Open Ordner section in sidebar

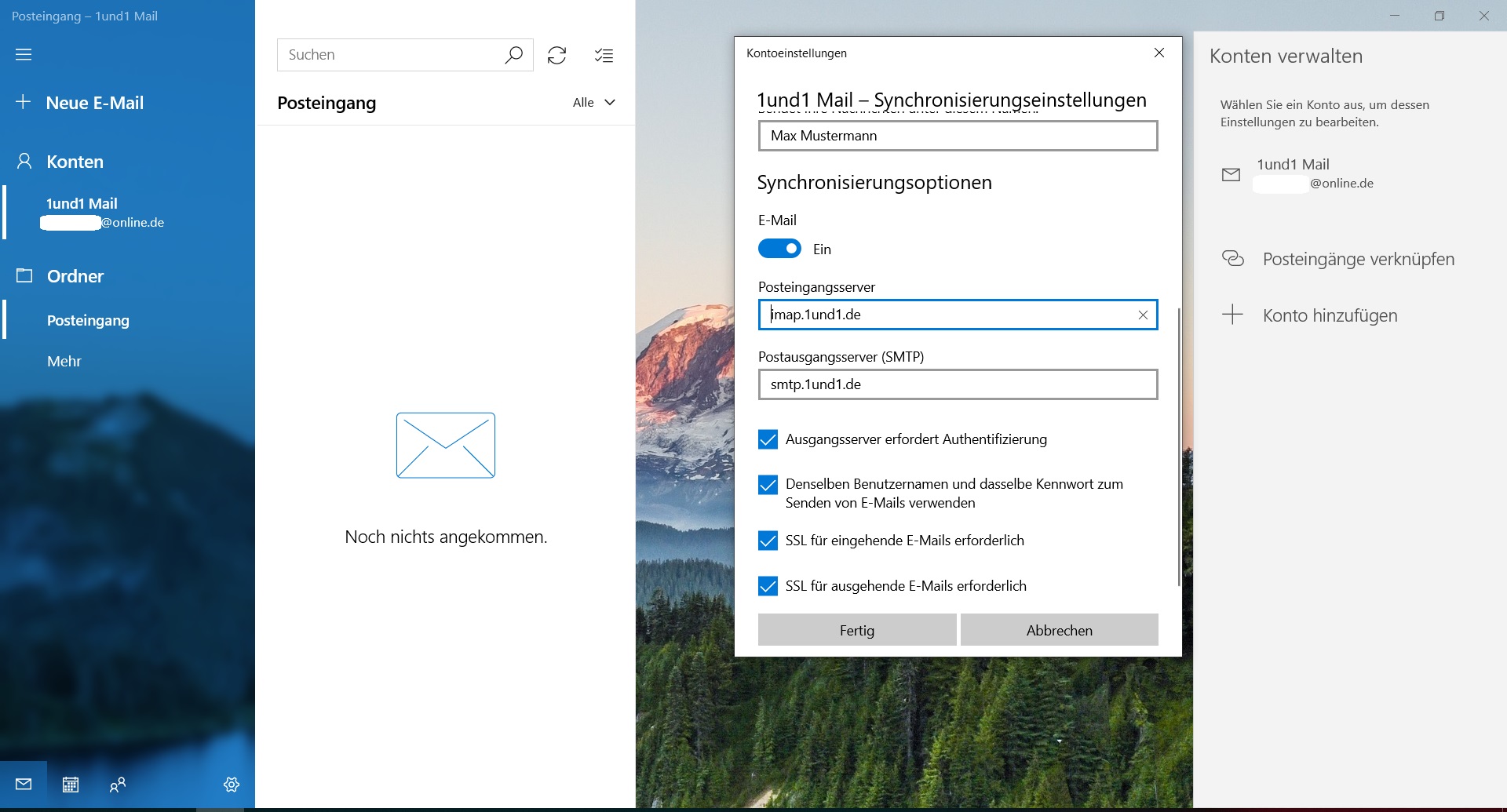[x=75, y=276]
